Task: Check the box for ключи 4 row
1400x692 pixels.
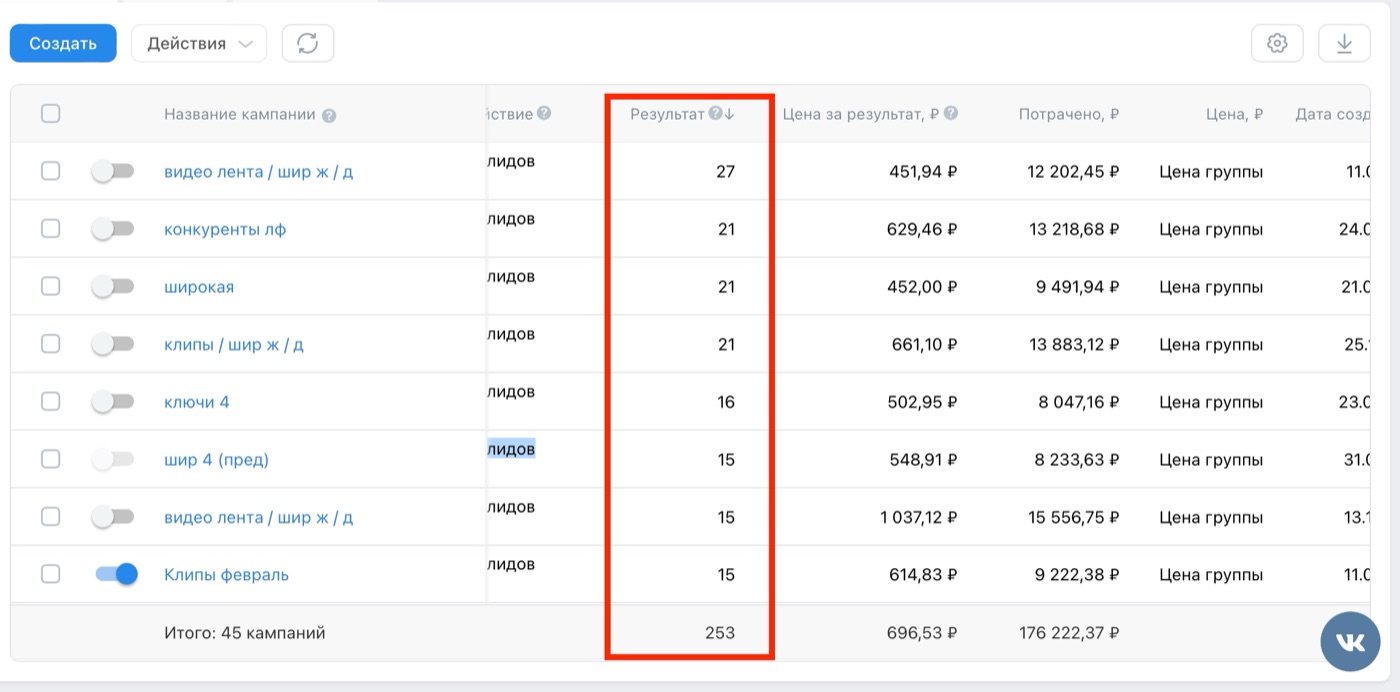Action: point(50,401)
